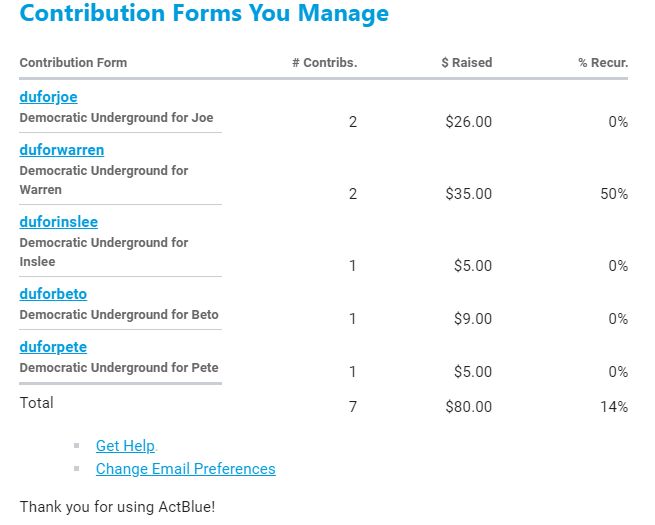655x525 pixels.
Task: Click the $80.00 total raised amount
Action: point(468,407)
